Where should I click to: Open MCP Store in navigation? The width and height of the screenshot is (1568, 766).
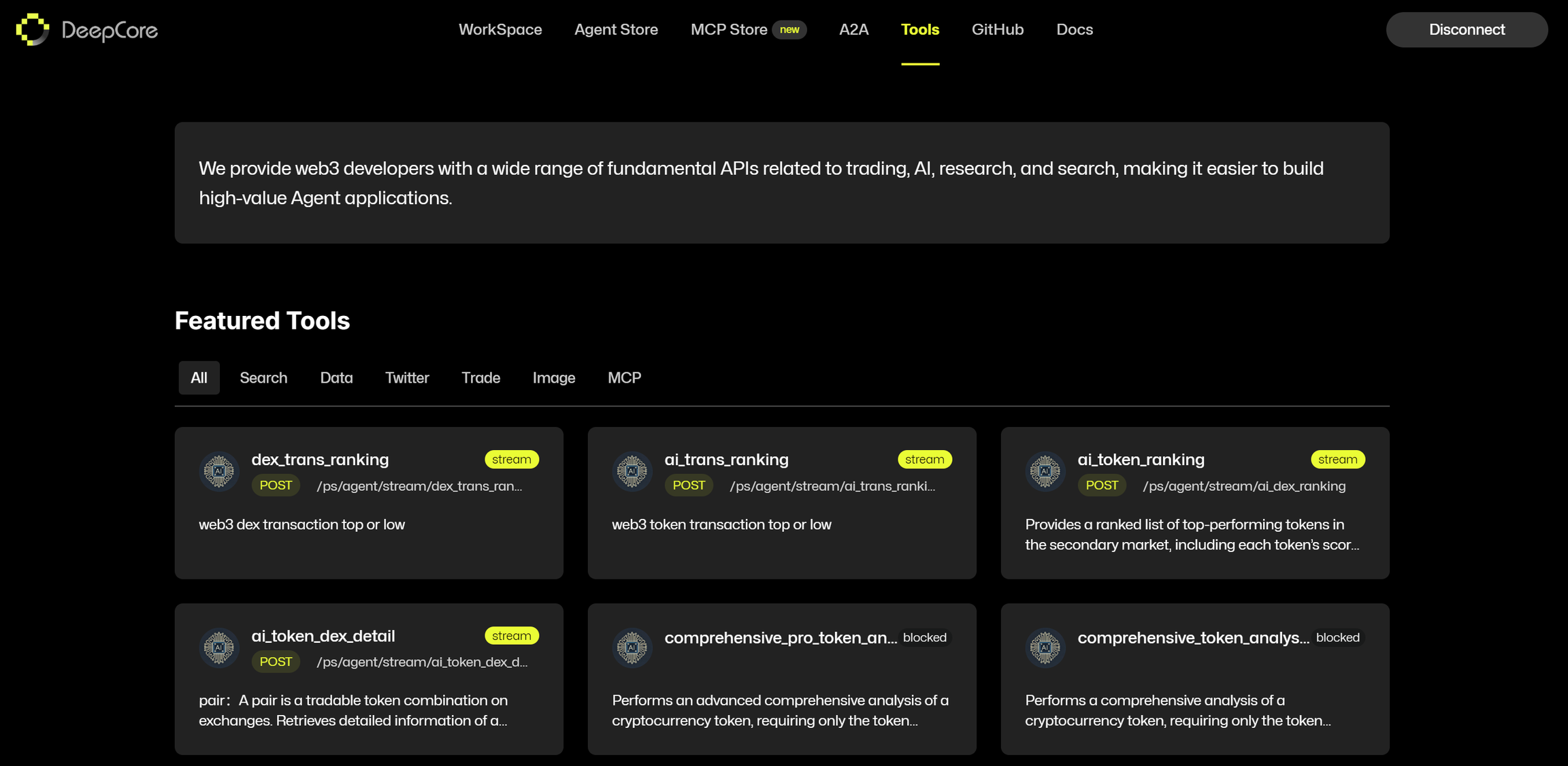(729, 30)
